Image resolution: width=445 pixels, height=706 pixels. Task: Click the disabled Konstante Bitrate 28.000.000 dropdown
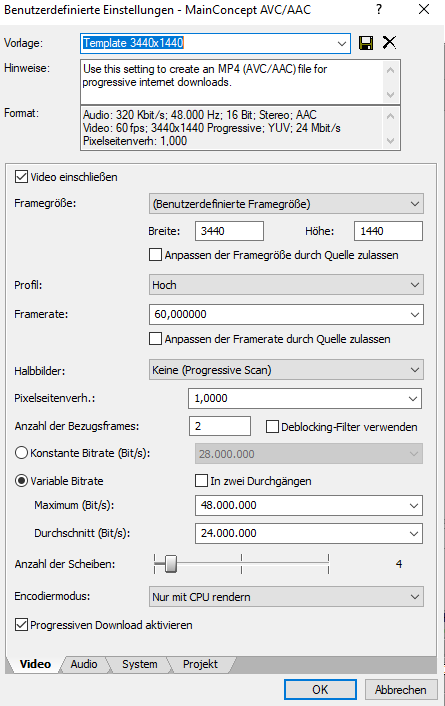point(309,454)
